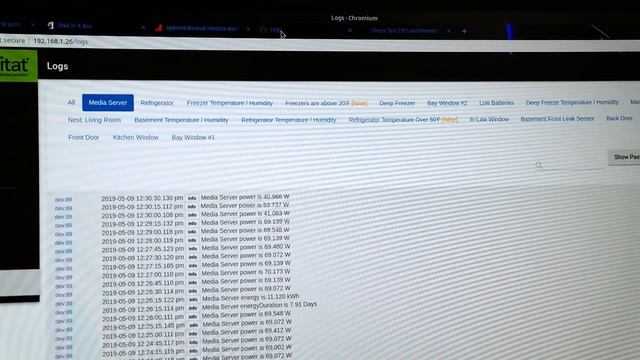Screen dimensions: 640x360
Task: Filter logs by Deep Freeze Temperature / Humidity
Action: point(572,102)
